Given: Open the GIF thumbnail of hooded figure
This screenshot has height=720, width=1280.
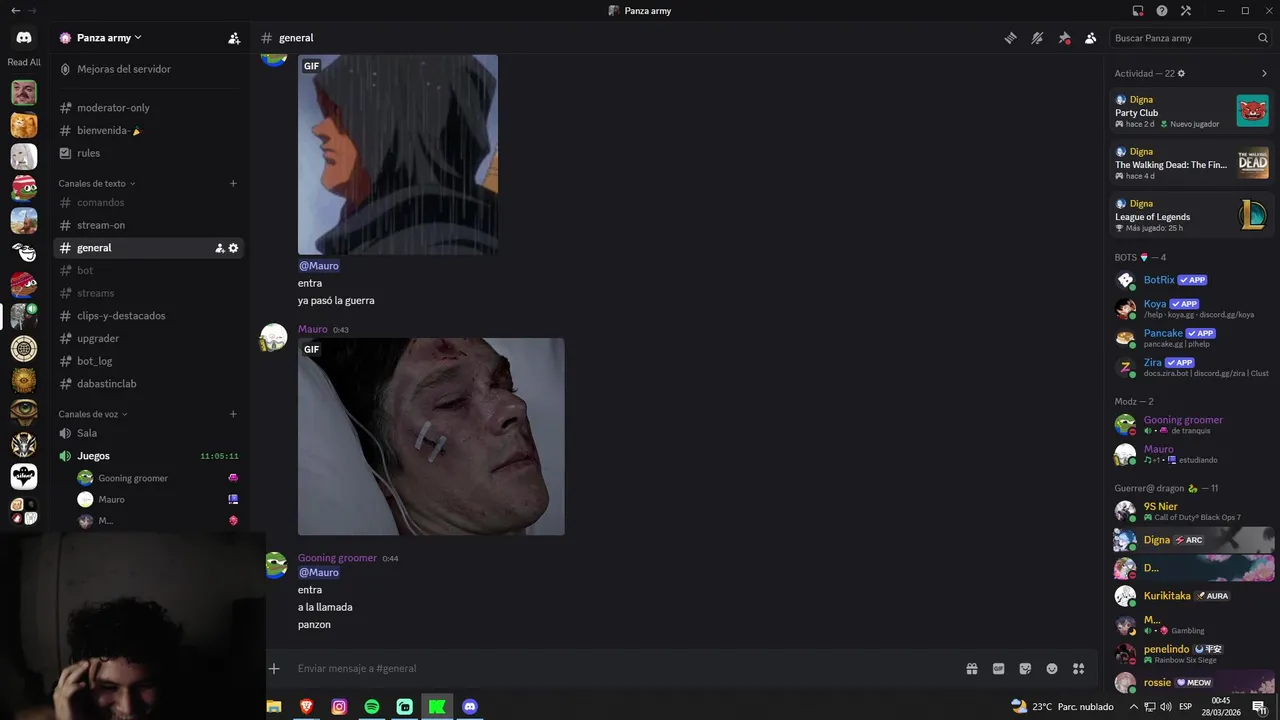Looking at the screenshot, I should point(398,155).
